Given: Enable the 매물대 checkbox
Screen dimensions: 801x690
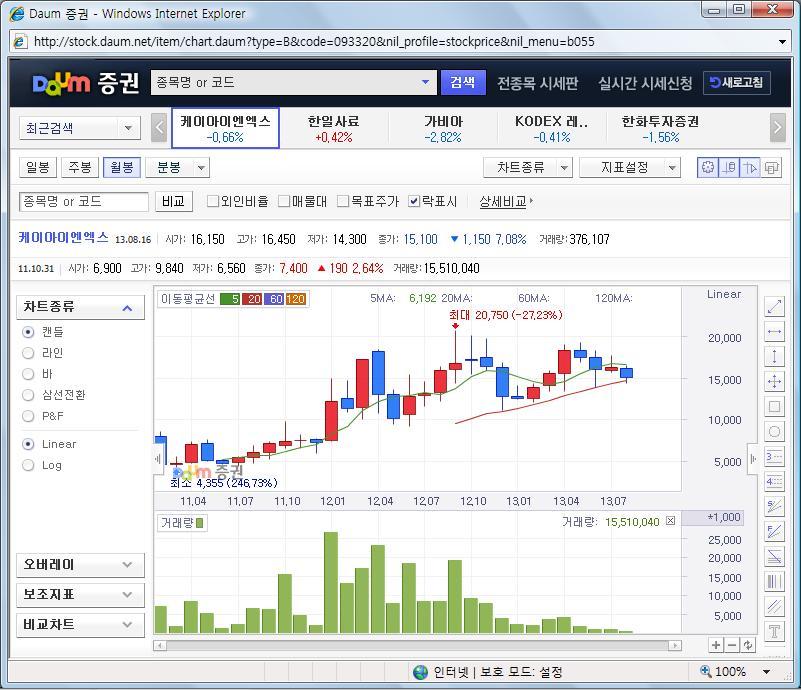Looking at the screenshot, I should (x=284, y=201).
